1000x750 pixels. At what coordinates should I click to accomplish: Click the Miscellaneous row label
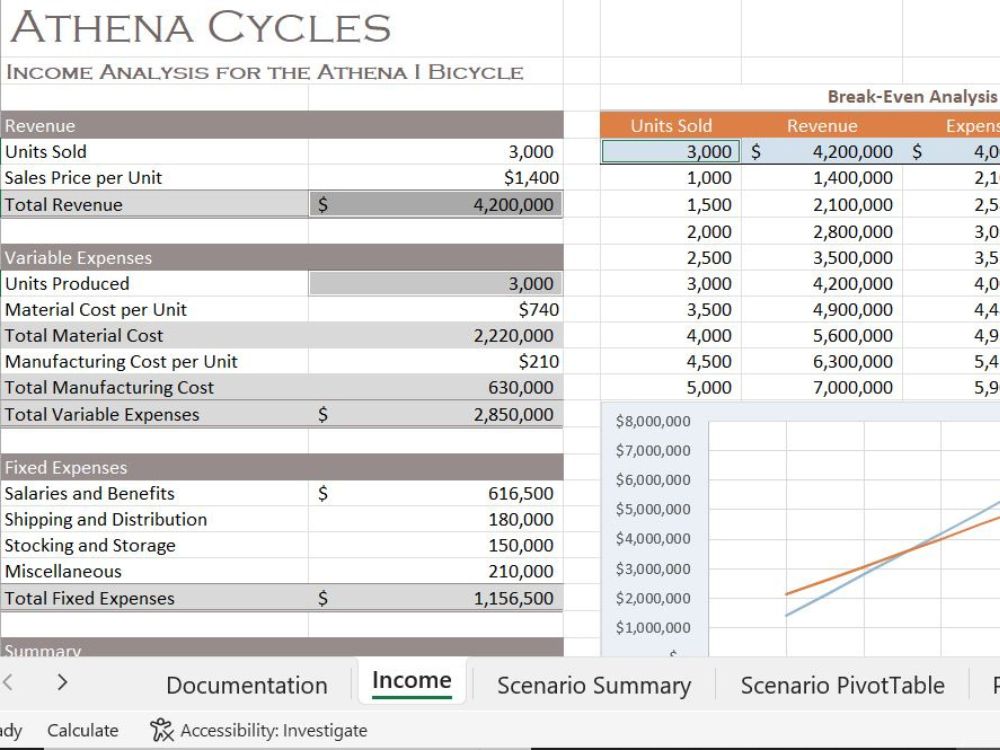(63, 571)
